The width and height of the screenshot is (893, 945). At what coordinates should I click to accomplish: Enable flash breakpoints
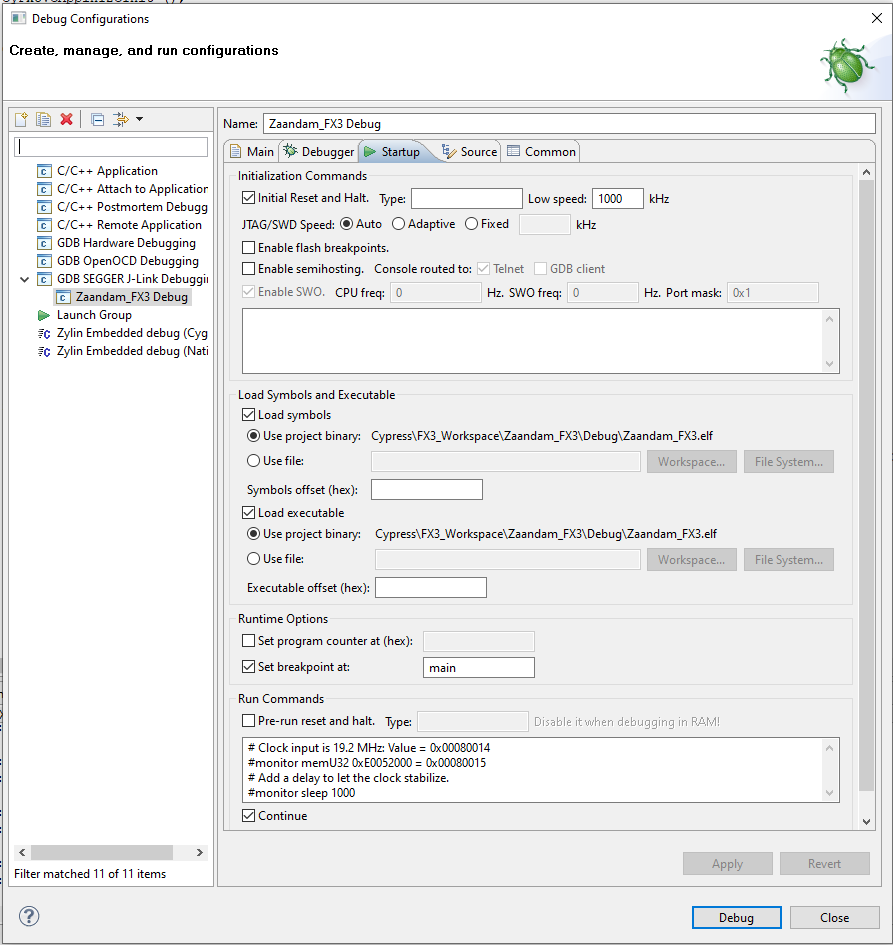[x=246, y=247]
